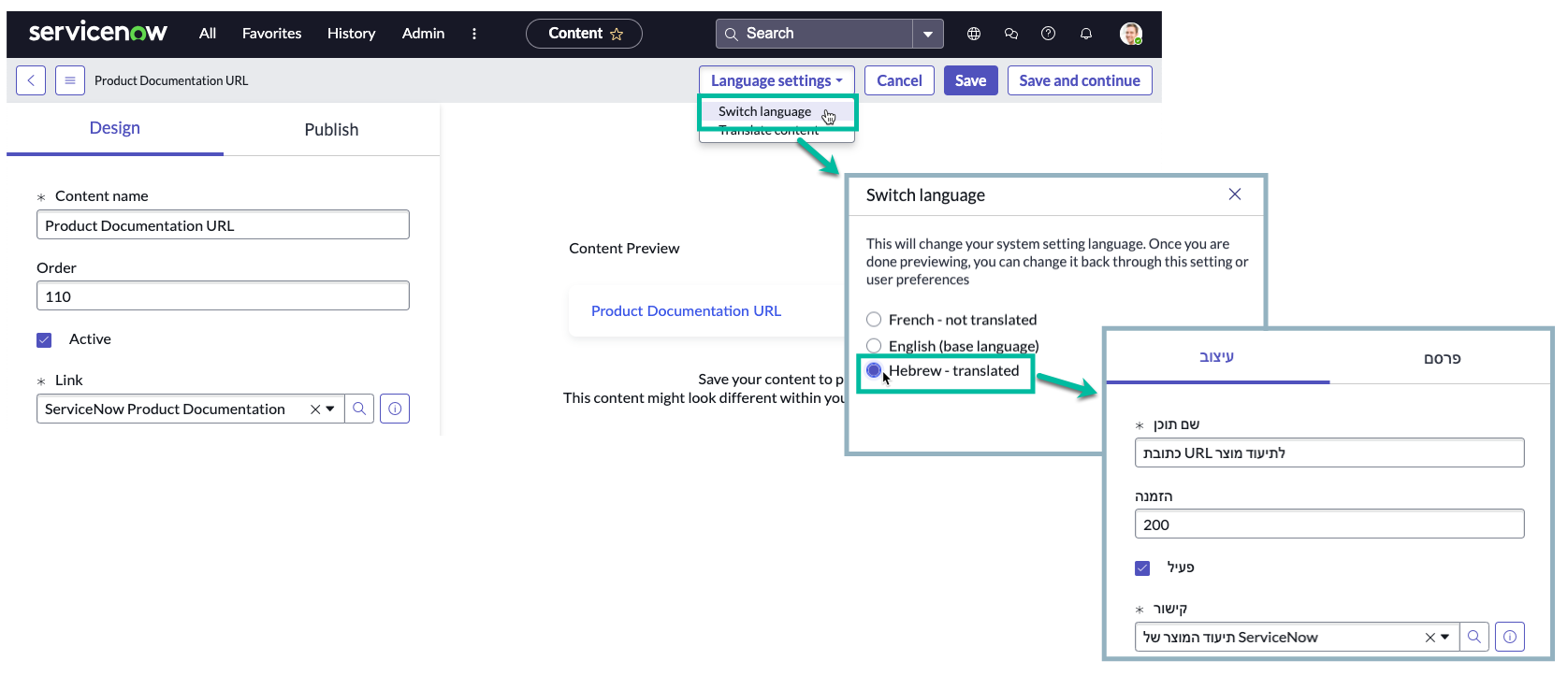This screenshot has height=675, width=1568.
Task: Switch to the Design tab
Action: (x=115, y=128)
